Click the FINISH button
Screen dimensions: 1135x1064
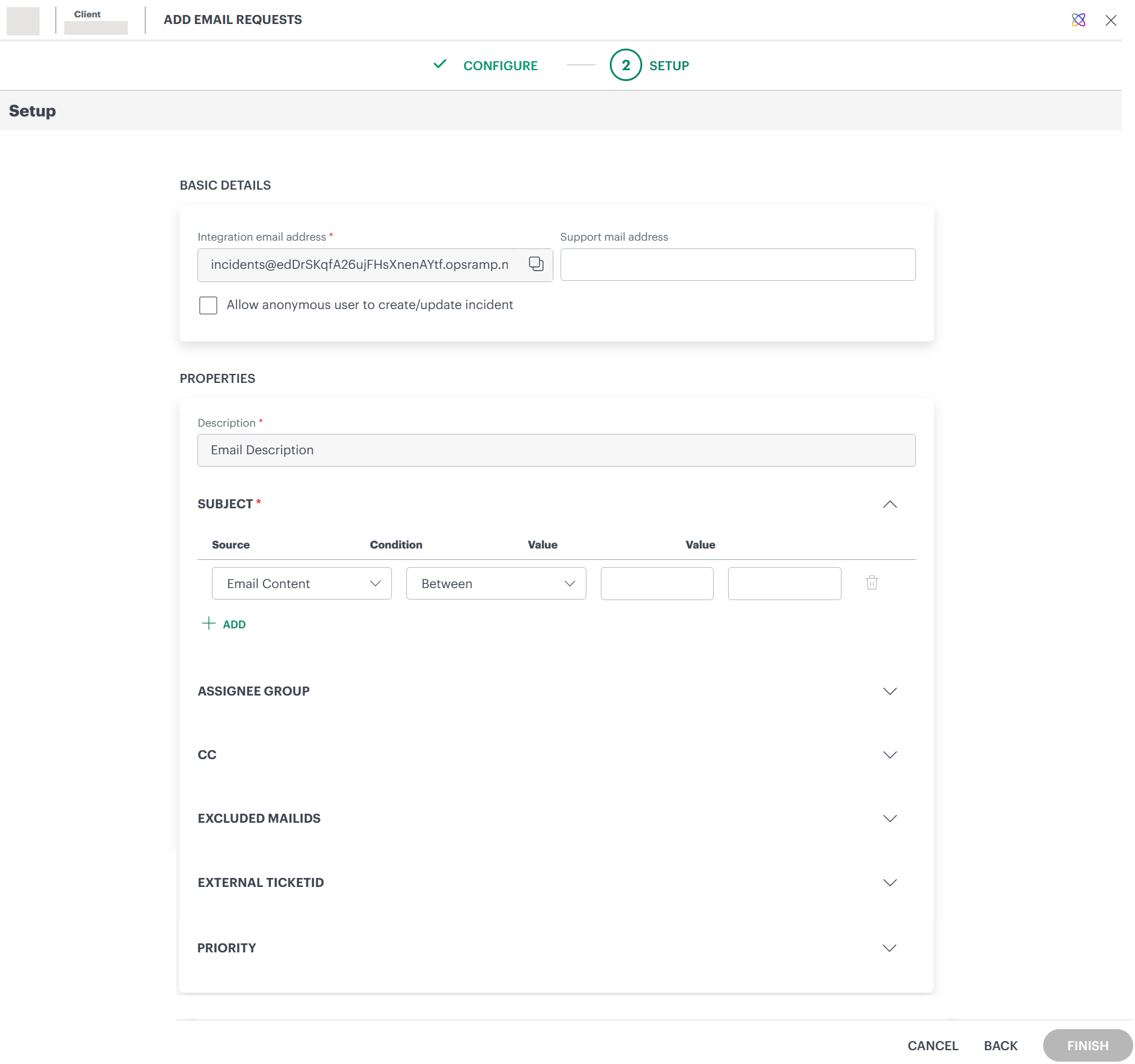1087,1045
